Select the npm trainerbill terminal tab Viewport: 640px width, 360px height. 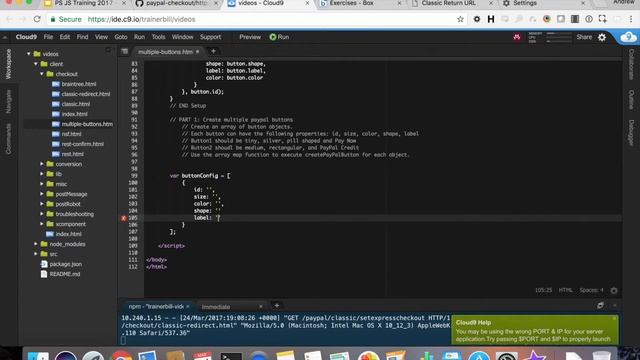pos(156,307)
